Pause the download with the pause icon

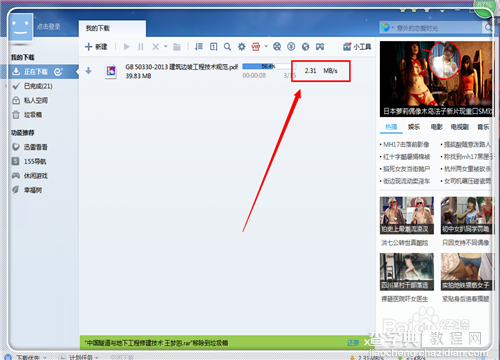point(141,47)
